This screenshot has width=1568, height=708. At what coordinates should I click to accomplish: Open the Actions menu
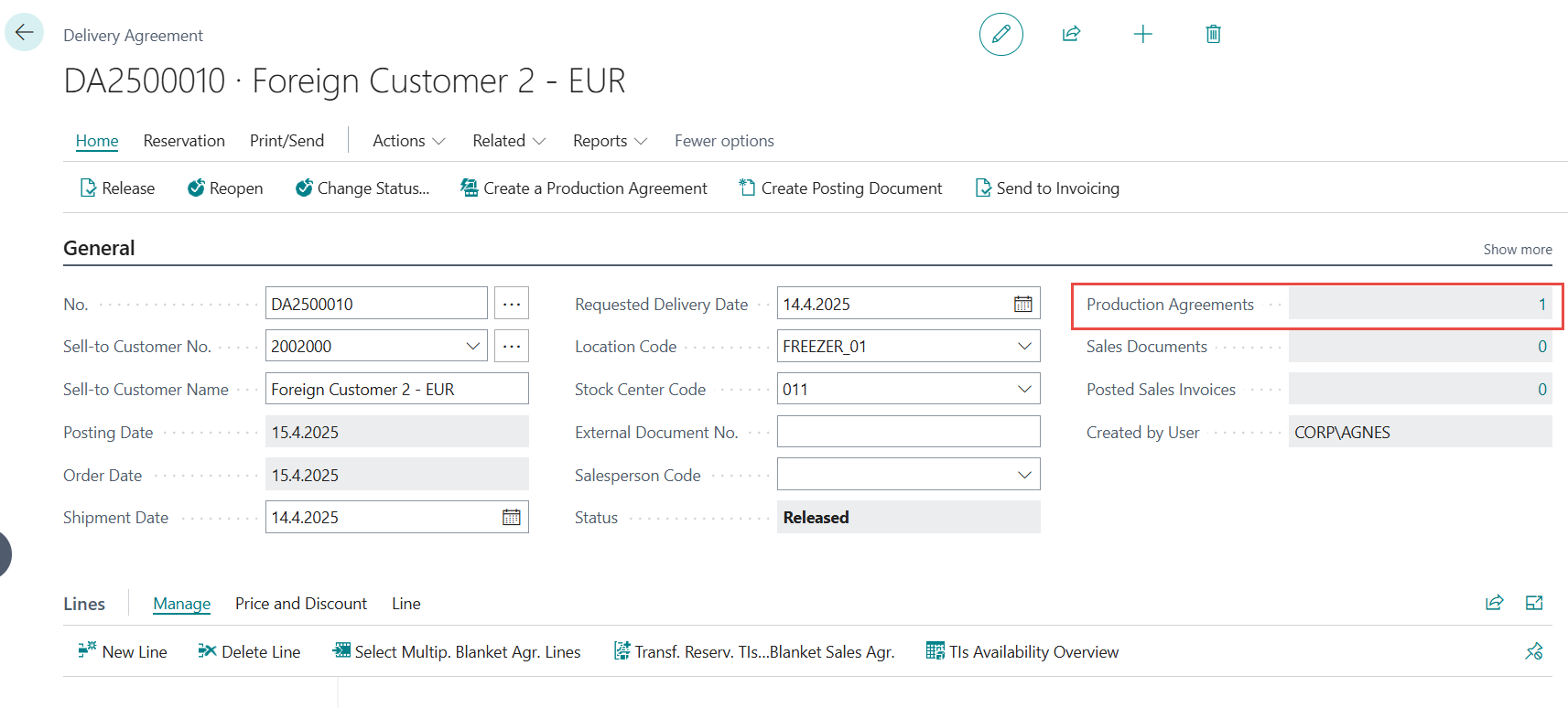(x=408, y=141)
